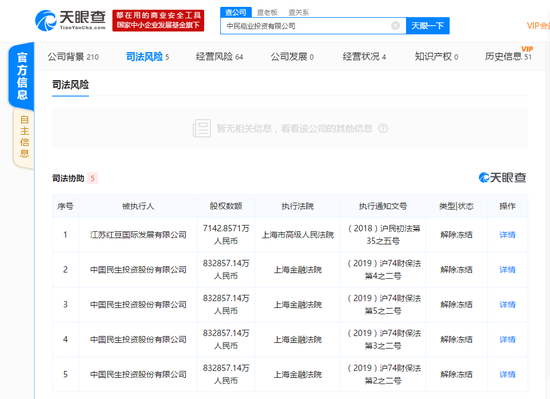Open the 公司发展 0 tab
Screen dimensions: 550x399
click(292, 56)
